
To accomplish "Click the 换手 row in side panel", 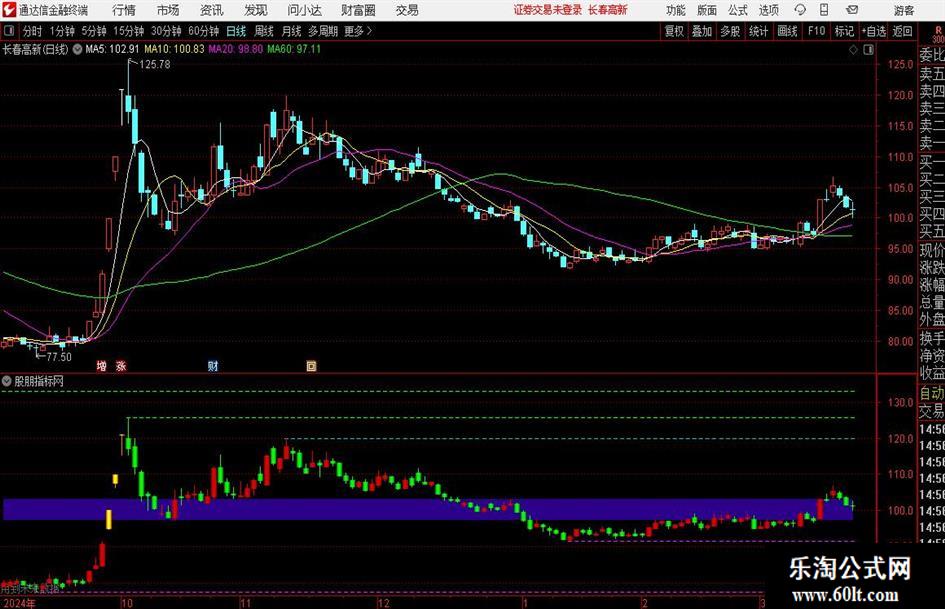I will [932, 338].
